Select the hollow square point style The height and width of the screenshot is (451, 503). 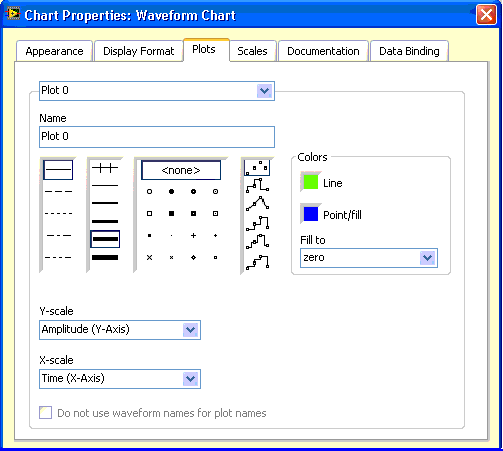pos(149,214)
